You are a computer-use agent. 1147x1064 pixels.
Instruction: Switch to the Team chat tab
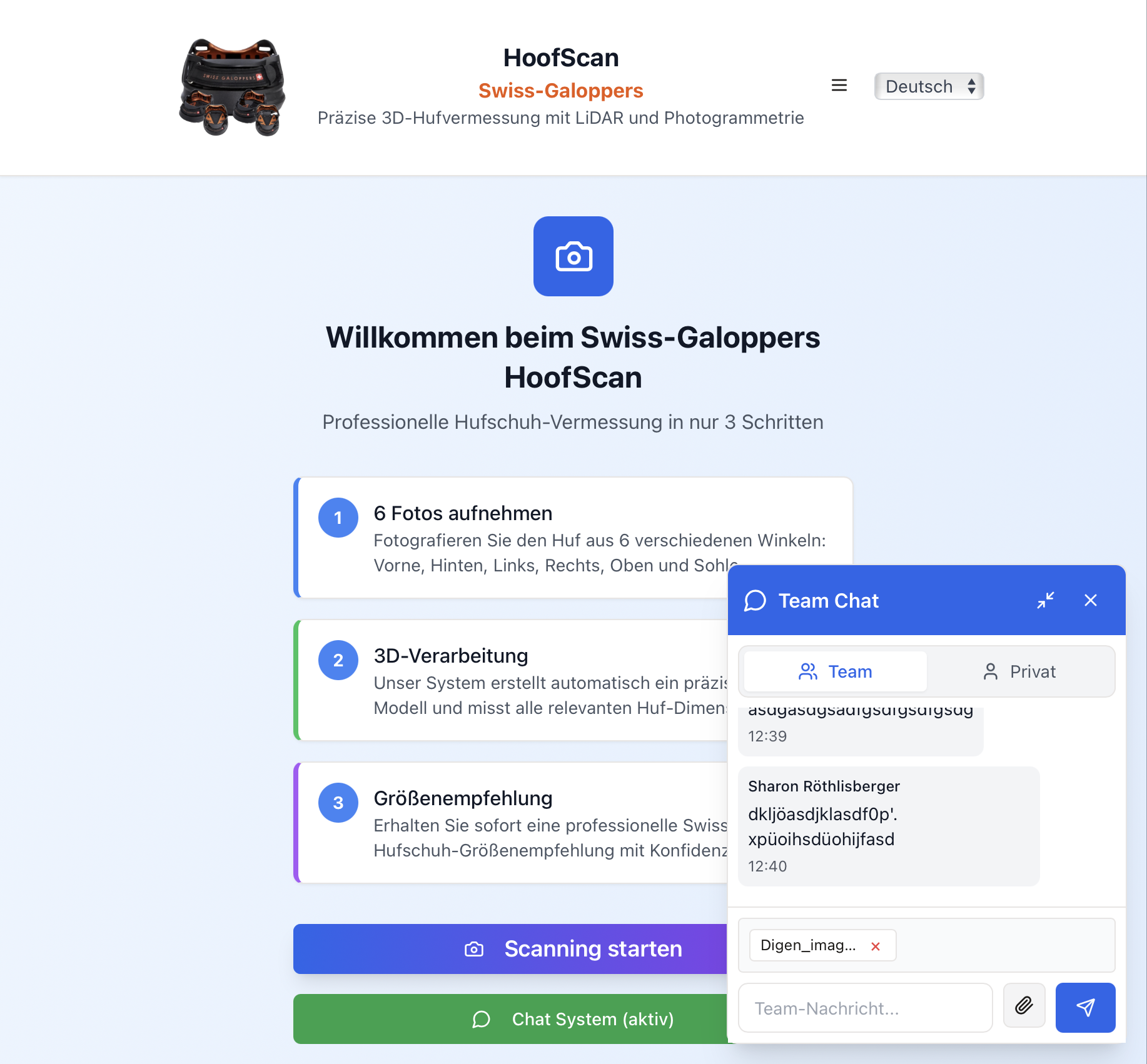[x=835, y=671]
